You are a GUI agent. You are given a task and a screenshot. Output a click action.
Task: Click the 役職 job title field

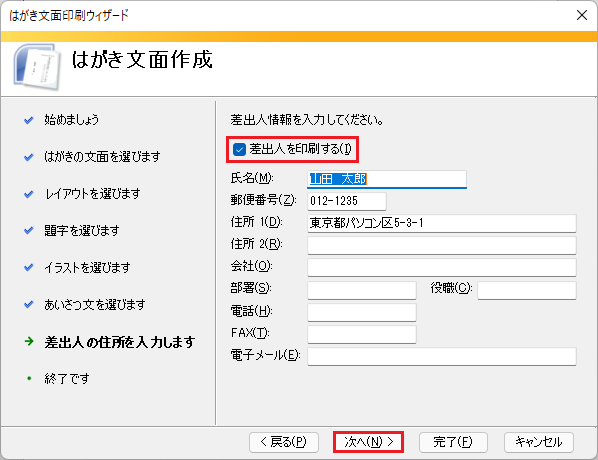click(527, 290)
